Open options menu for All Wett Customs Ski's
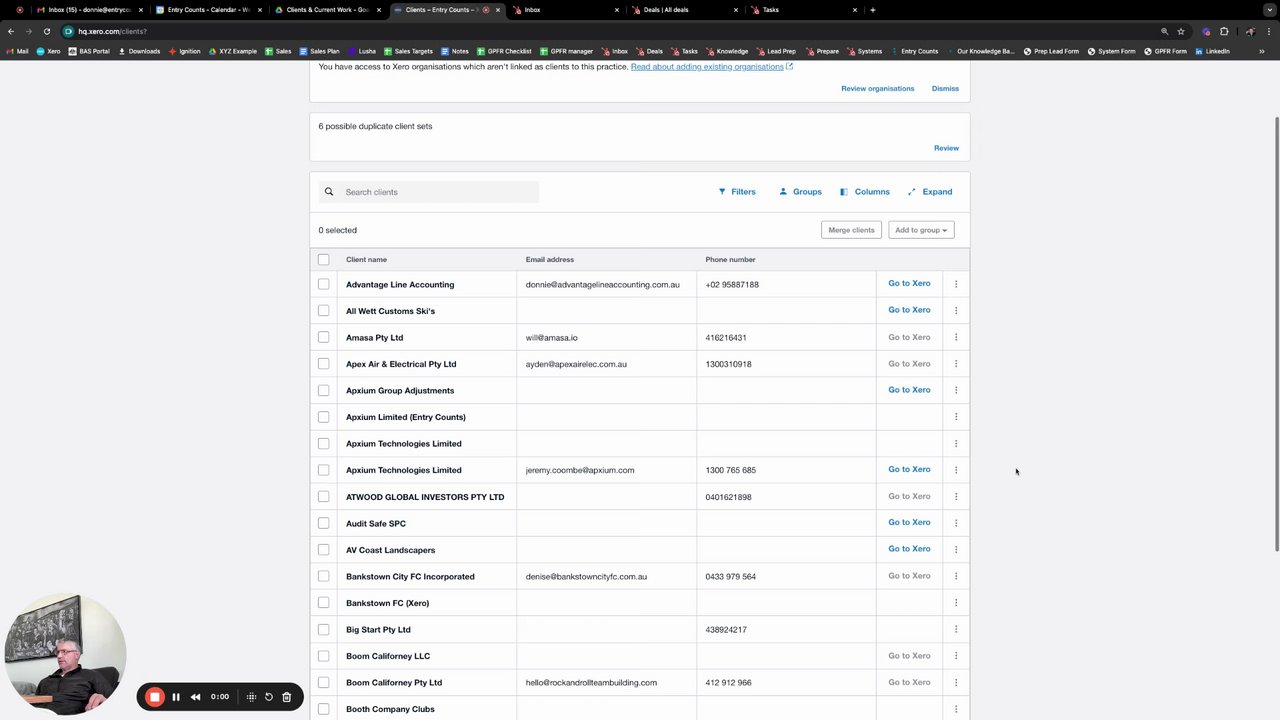Image resolution: width=1280 pixels, height=720 pixels. 956,311
